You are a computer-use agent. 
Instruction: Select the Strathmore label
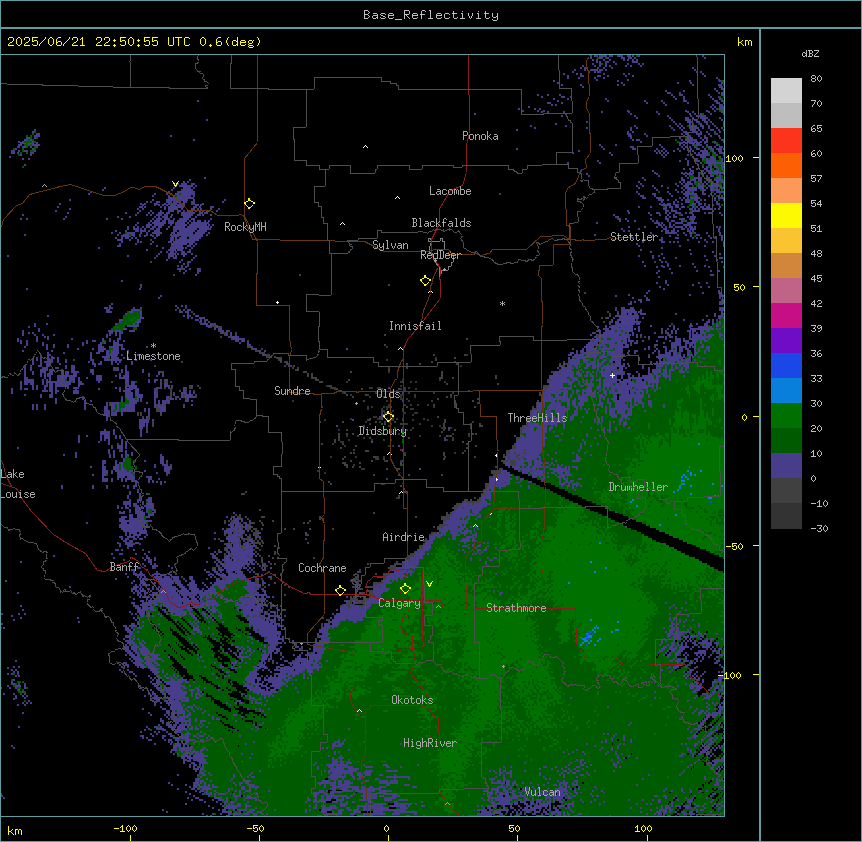click(x=516, y=608)
